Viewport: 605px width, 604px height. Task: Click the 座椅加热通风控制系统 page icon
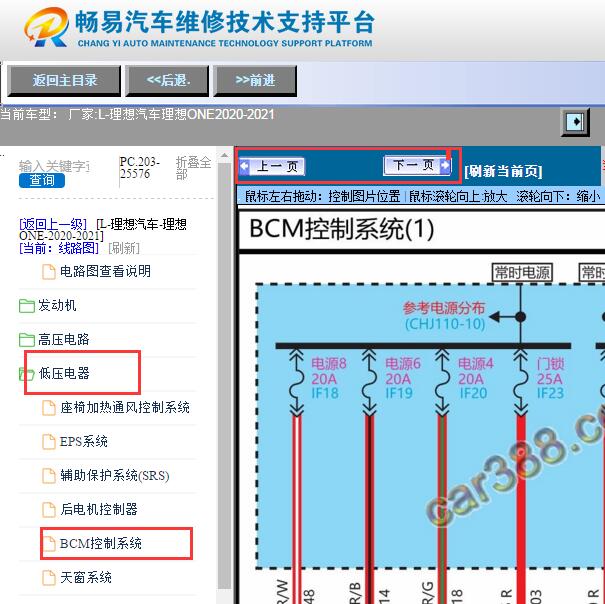click(49, 408)
